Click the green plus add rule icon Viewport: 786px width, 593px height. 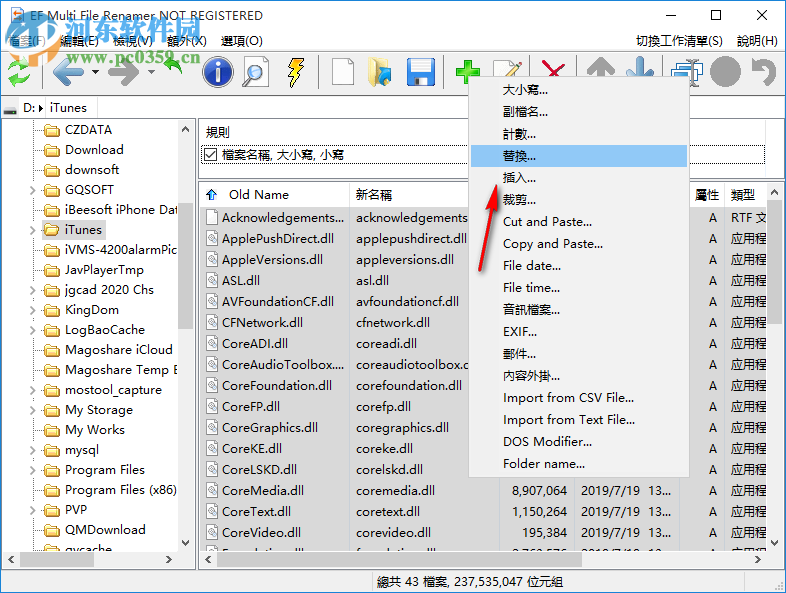point(468,72)
